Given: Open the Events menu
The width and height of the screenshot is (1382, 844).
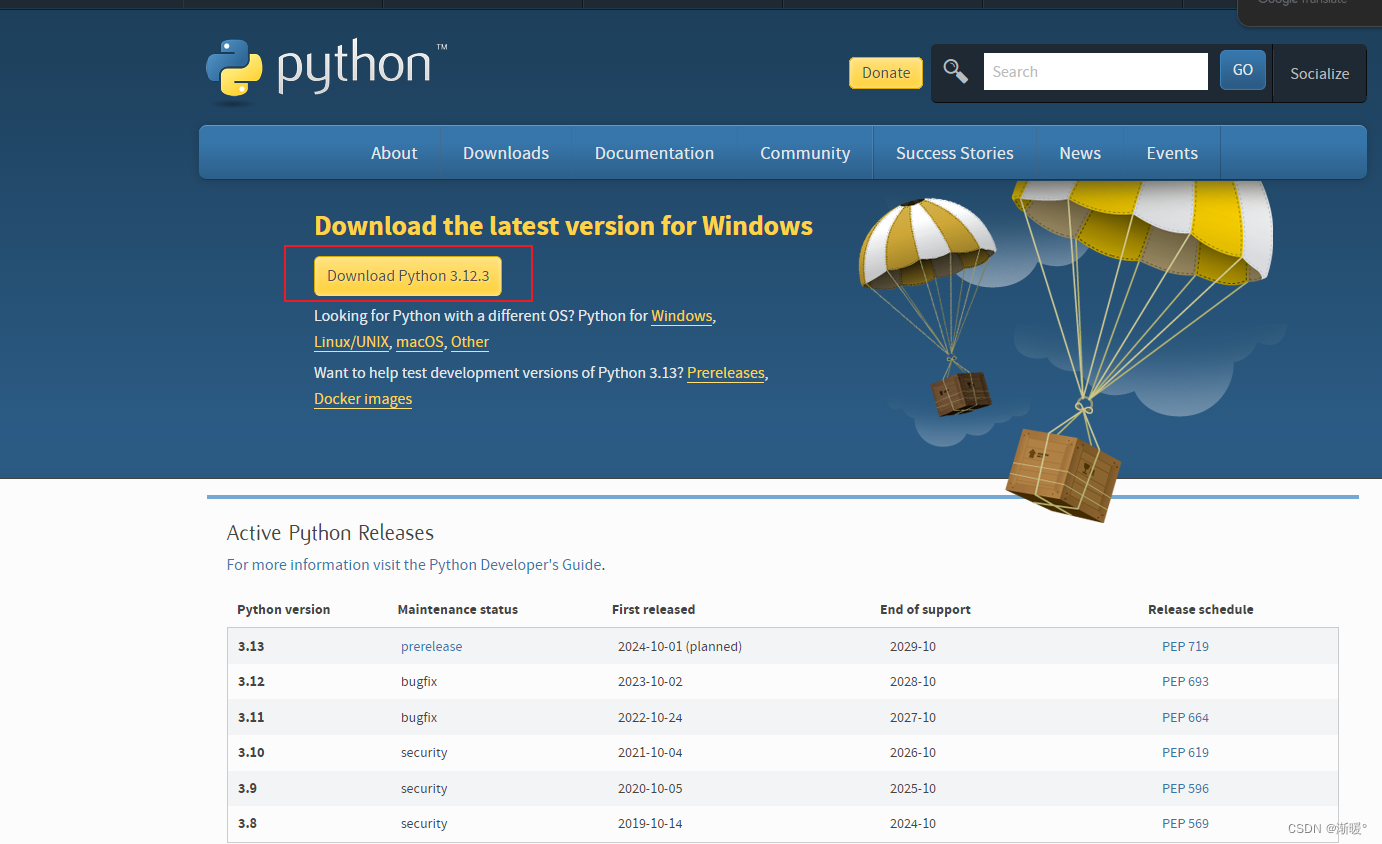Looking at the screenshot, I should [1172, 153].
